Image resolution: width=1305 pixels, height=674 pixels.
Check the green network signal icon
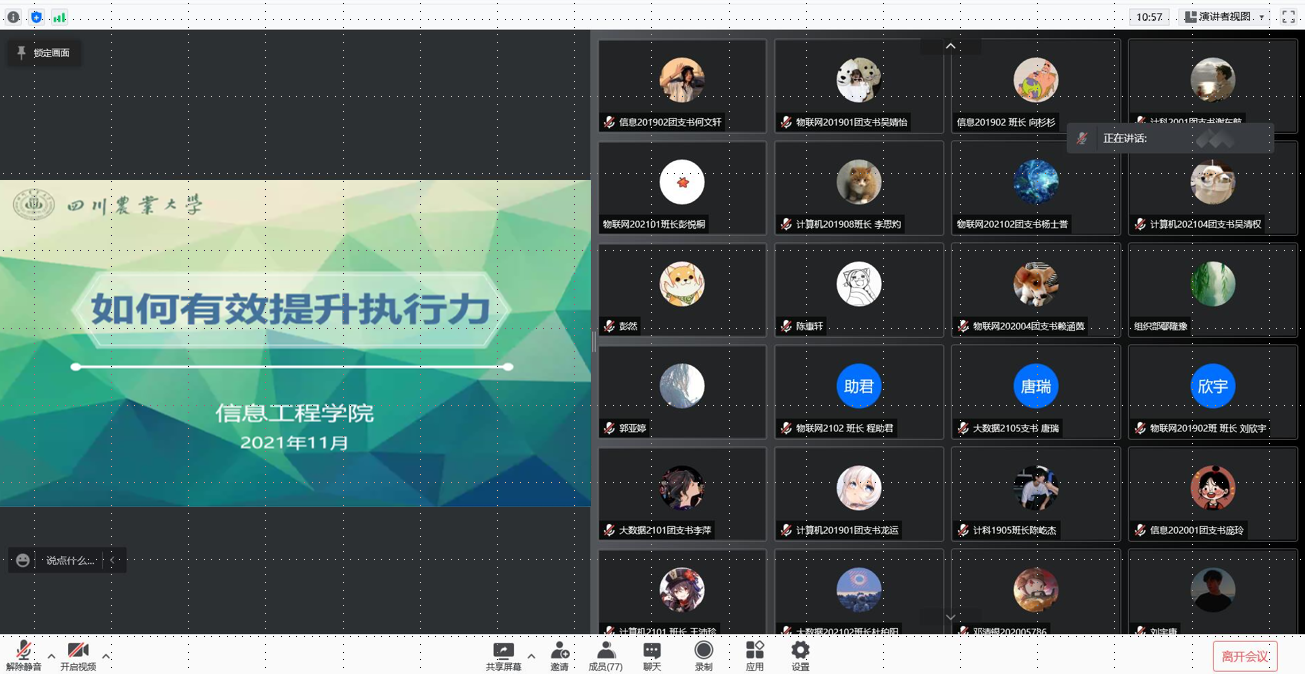(59, 17)
